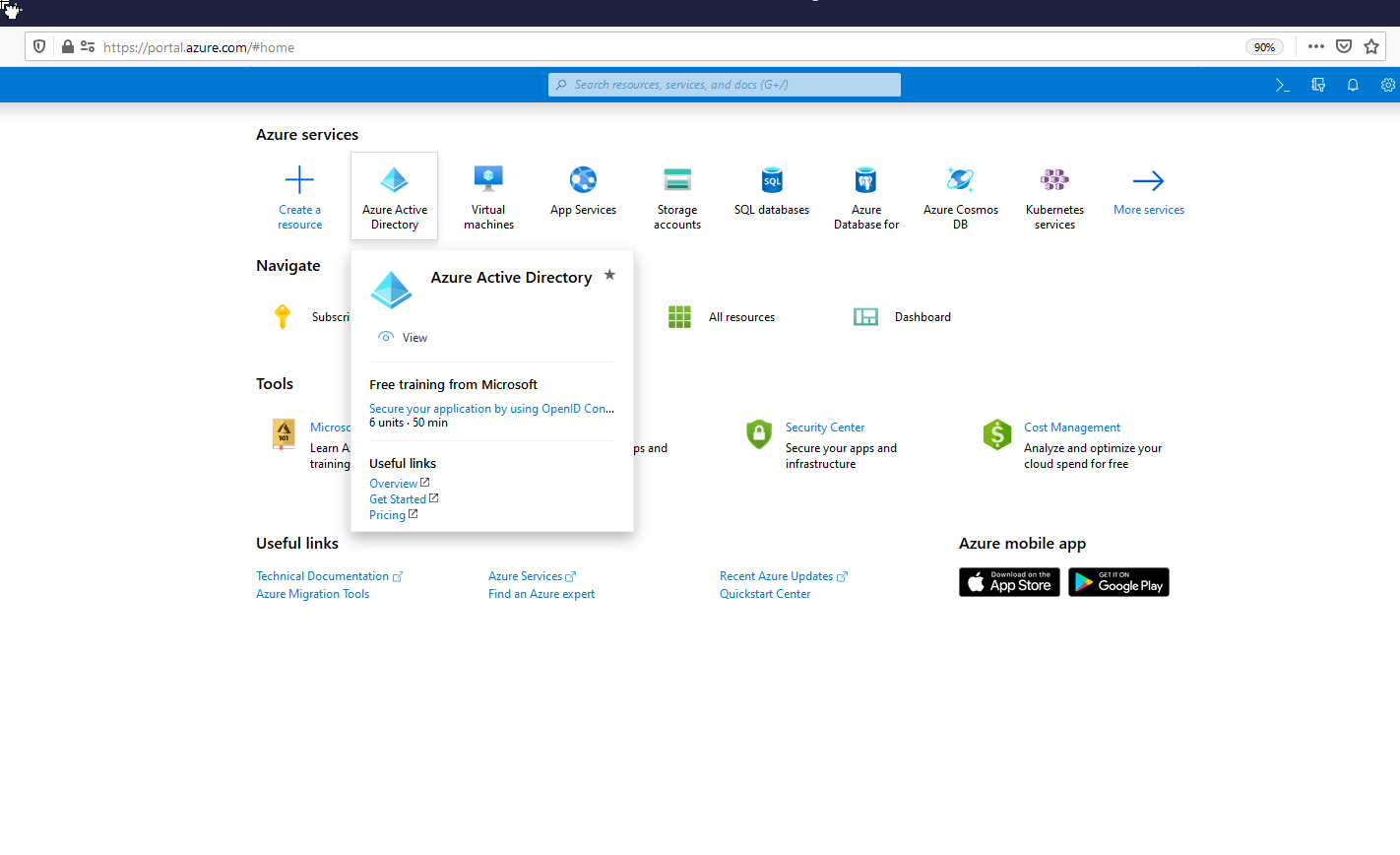Favorite Azure Active Directory with star icon
The width and height of the screenshot is (1400, 855).
pyautogui.click(x=609, y=275)
